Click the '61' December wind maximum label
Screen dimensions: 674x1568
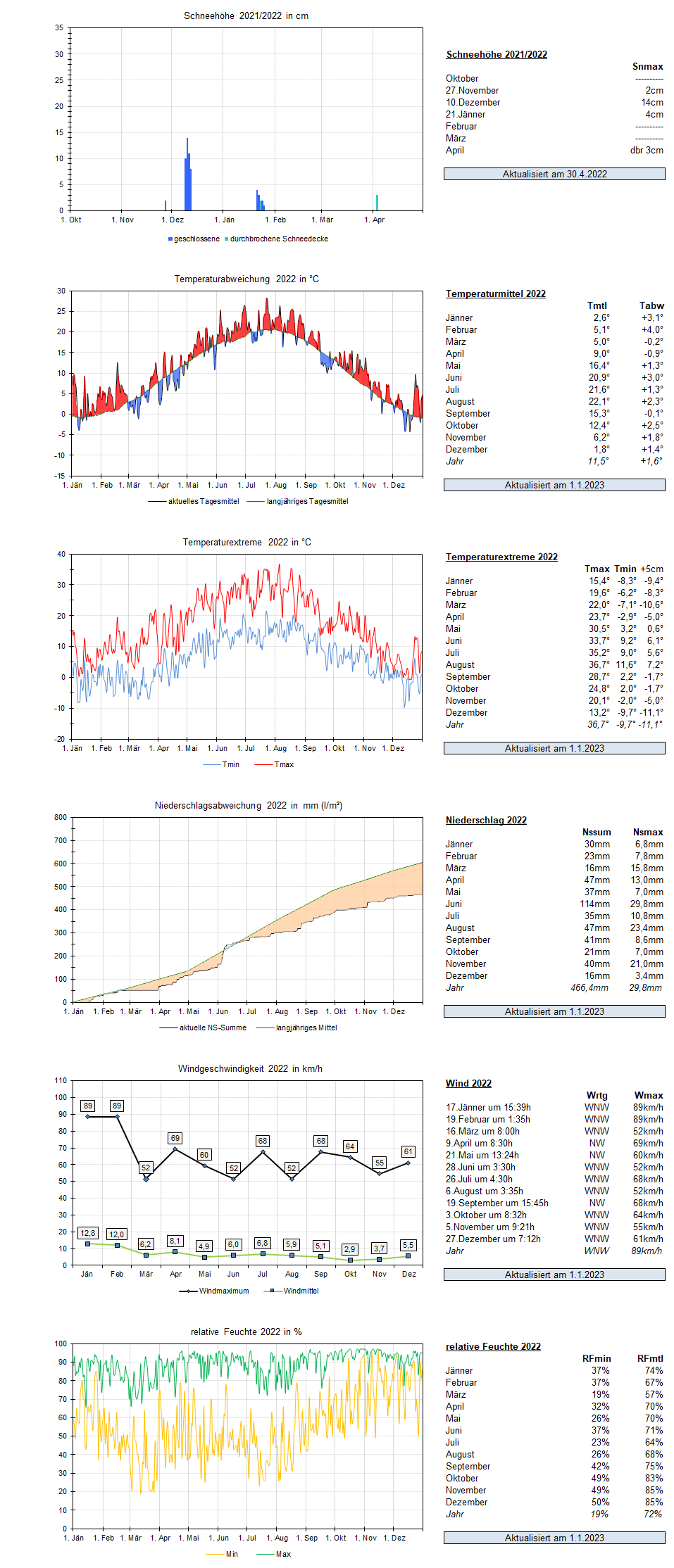(x=408, y=1151)
